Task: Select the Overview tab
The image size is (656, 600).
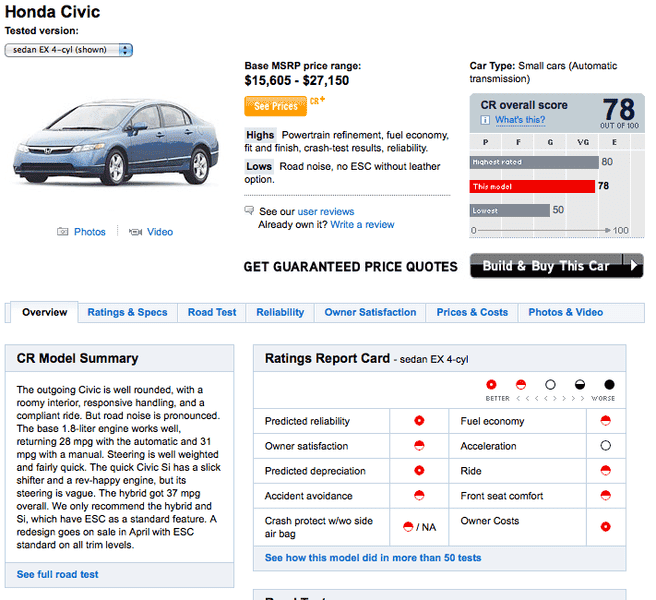Action: pyautogui.click(x=44, y=312)
